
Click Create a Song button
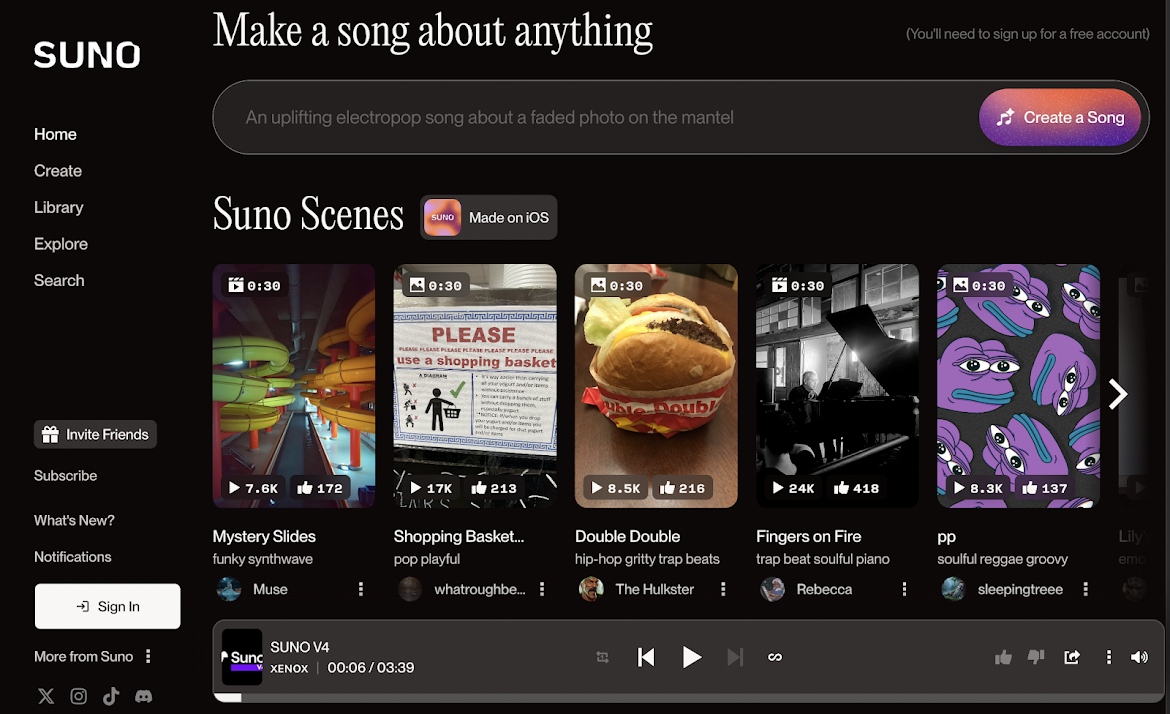[x=1060, y=117]
